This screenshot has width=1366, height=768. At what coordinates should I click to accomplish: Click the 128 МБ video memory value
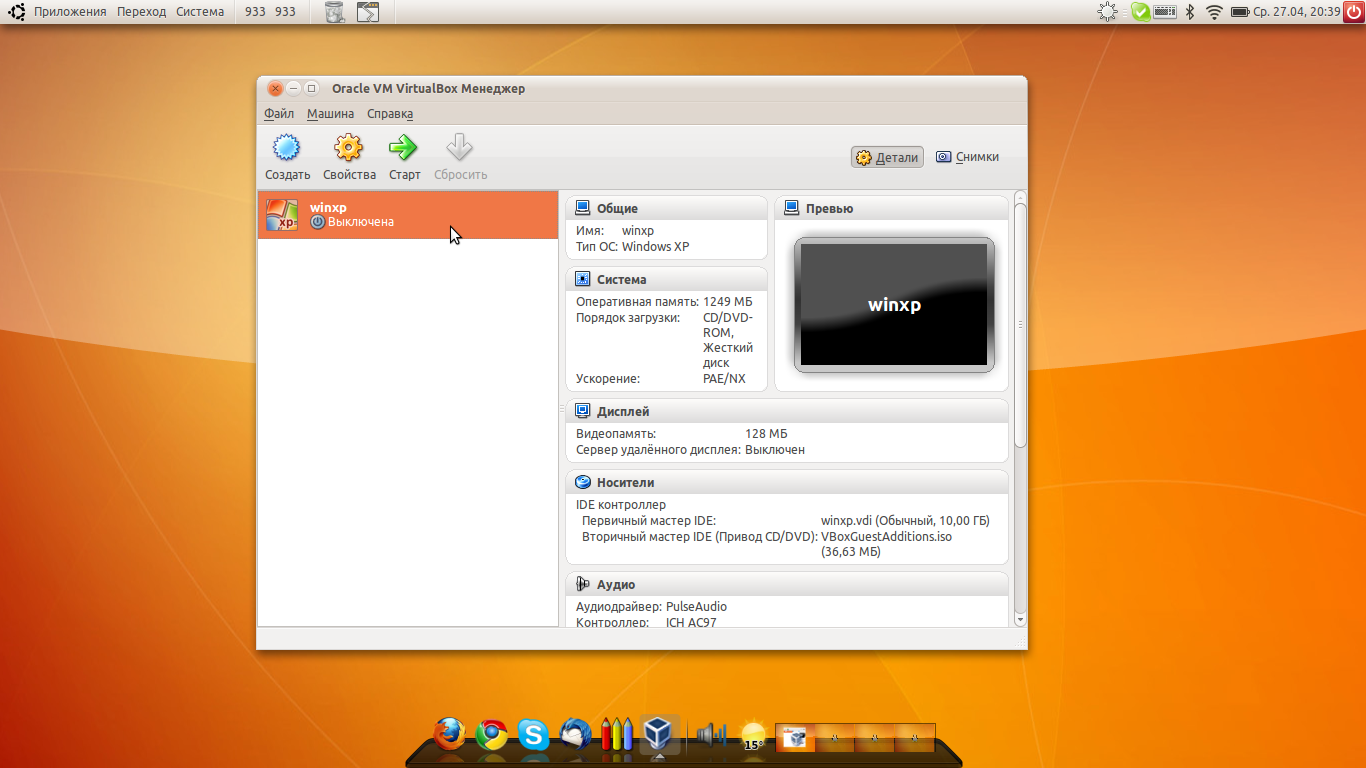(766, 434)
